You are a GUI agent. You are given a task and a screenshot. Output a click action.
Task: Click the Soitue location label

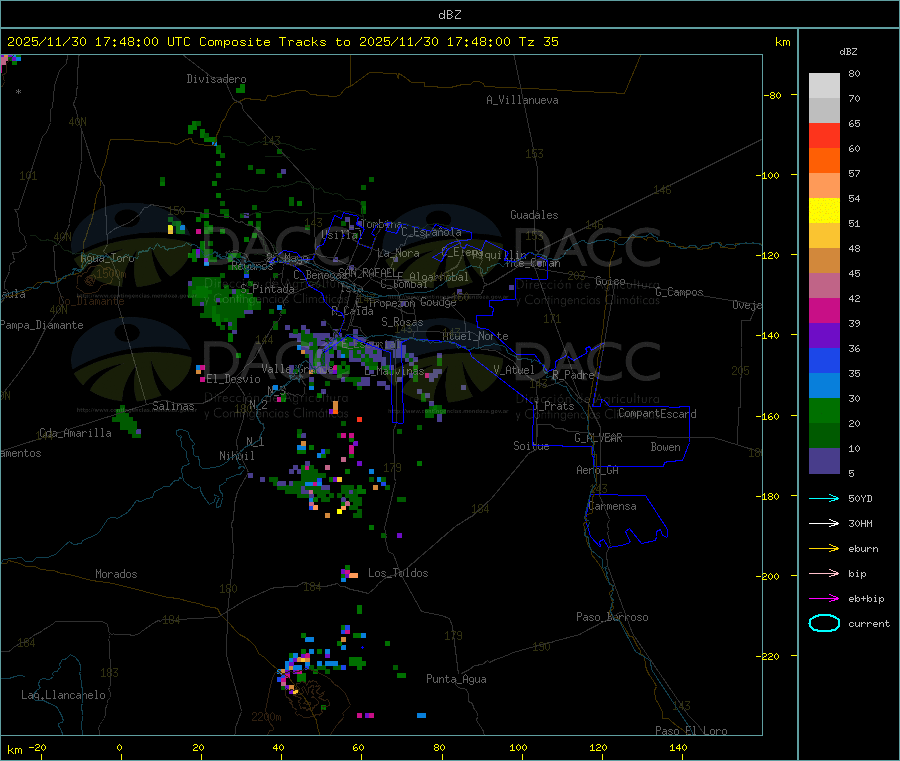(531, 446)
